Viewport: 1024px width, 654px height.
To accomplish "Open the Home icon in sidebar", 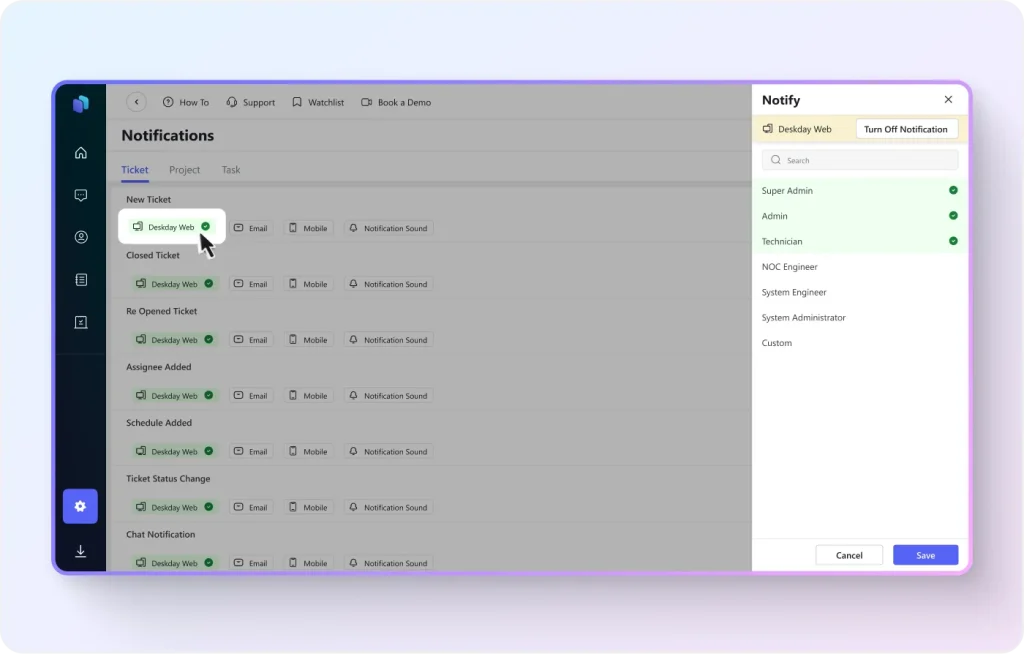I will pyautogui.click(x=81, y=153).
